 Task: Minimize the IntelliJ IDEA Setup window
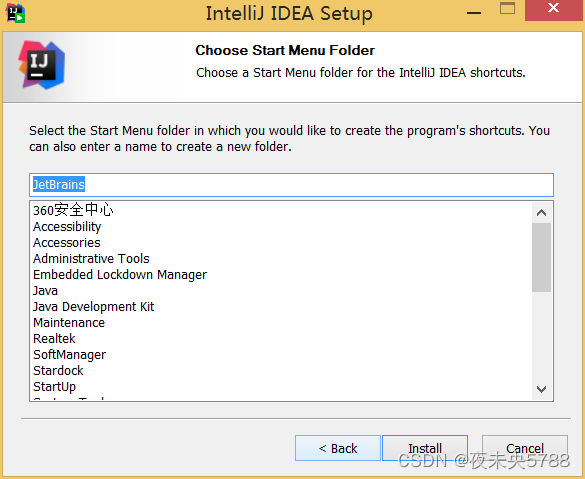coord(474,13)
